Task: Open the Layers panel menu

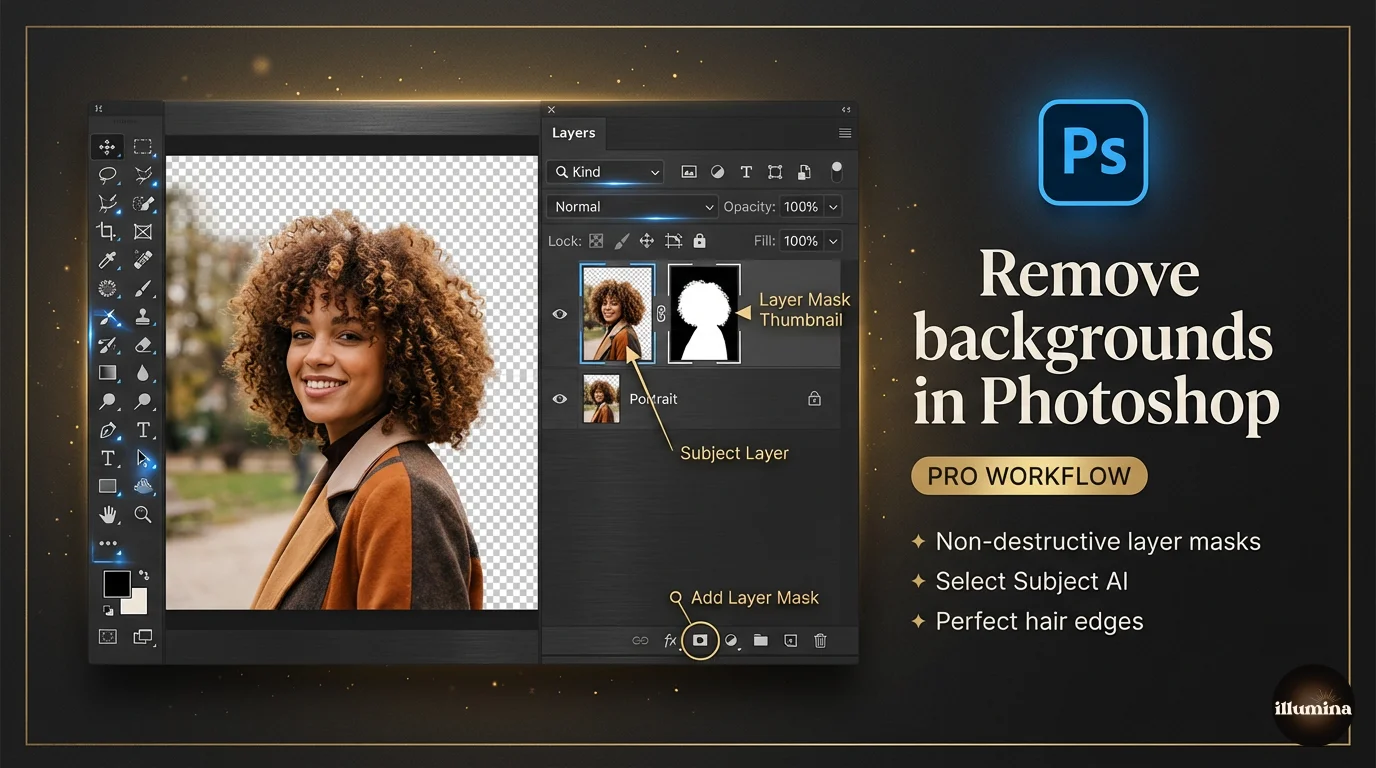Action: pos(845,133)
